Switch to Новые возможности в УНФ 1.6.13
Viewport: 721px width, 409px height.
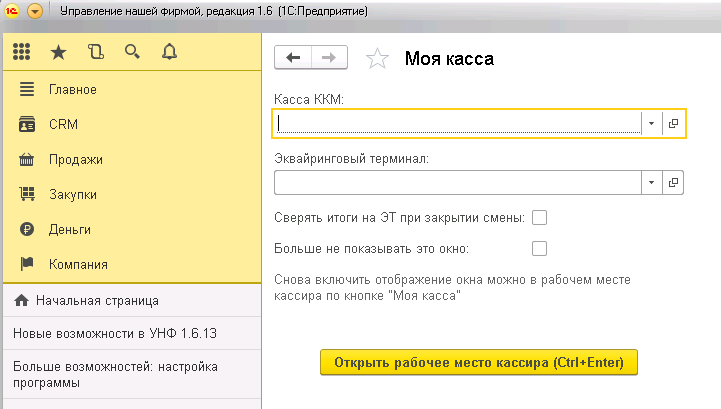click(132, 333)
